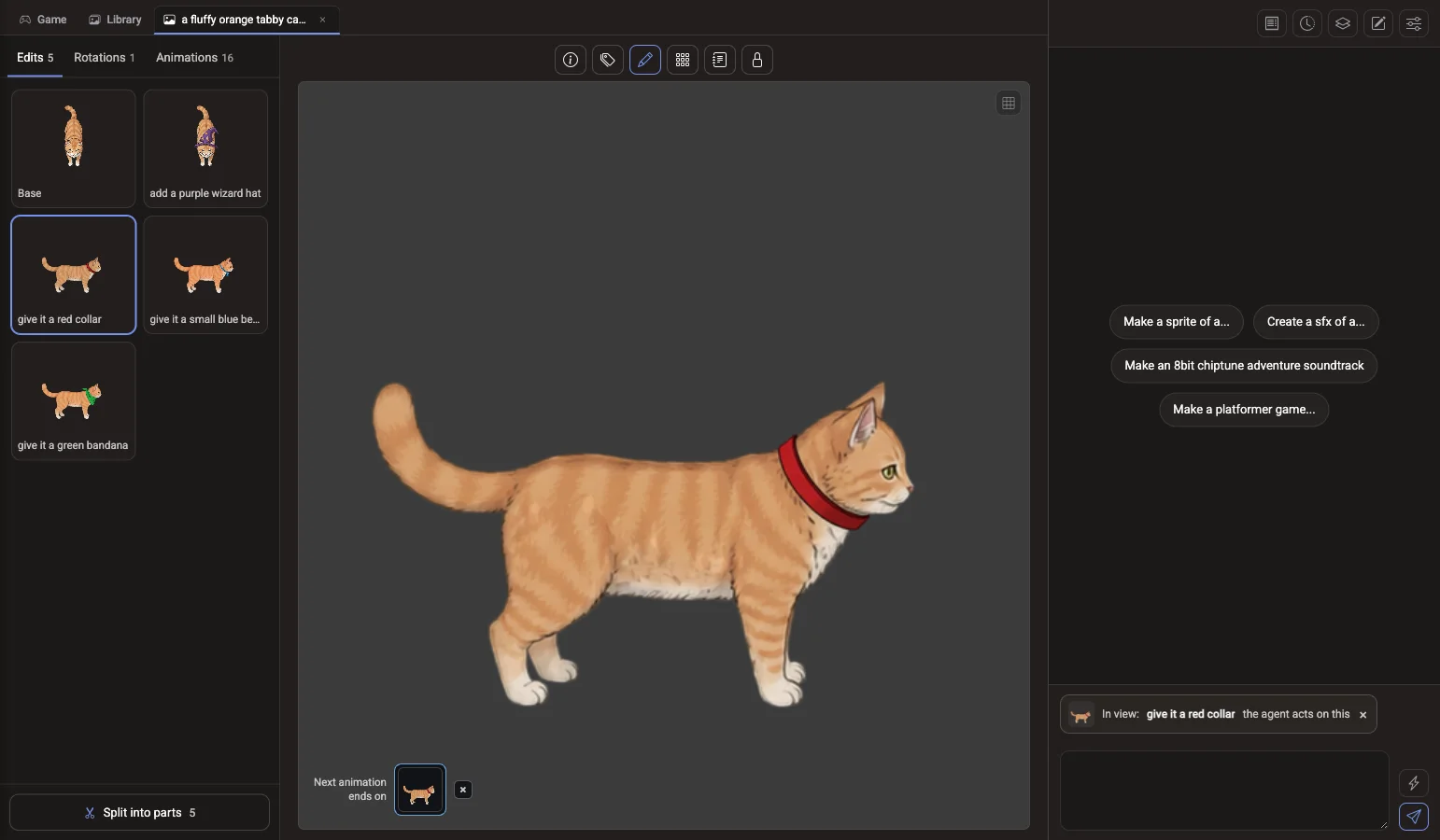This screenshot has height=840, width=1440.
Task: Click the 'Create a sfx of a...' suggestion
Action: pyautogui.click(x=1316, y=322)
